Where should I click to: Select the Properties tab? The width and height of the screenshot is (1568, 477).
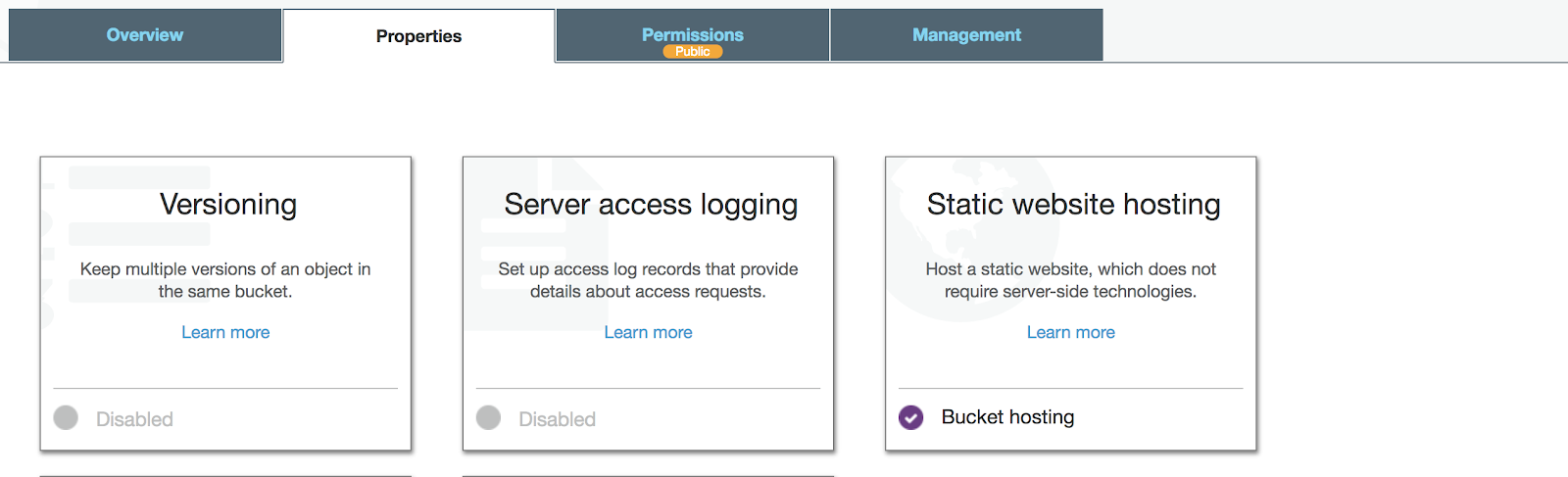pyautogui.click(x=418, y=36)
